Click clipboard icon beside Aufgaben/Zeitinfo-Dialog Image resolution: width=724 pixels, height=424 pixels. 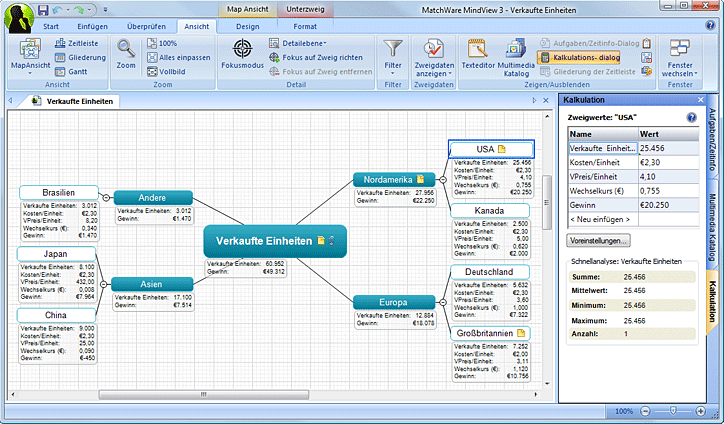pos(646,43)
